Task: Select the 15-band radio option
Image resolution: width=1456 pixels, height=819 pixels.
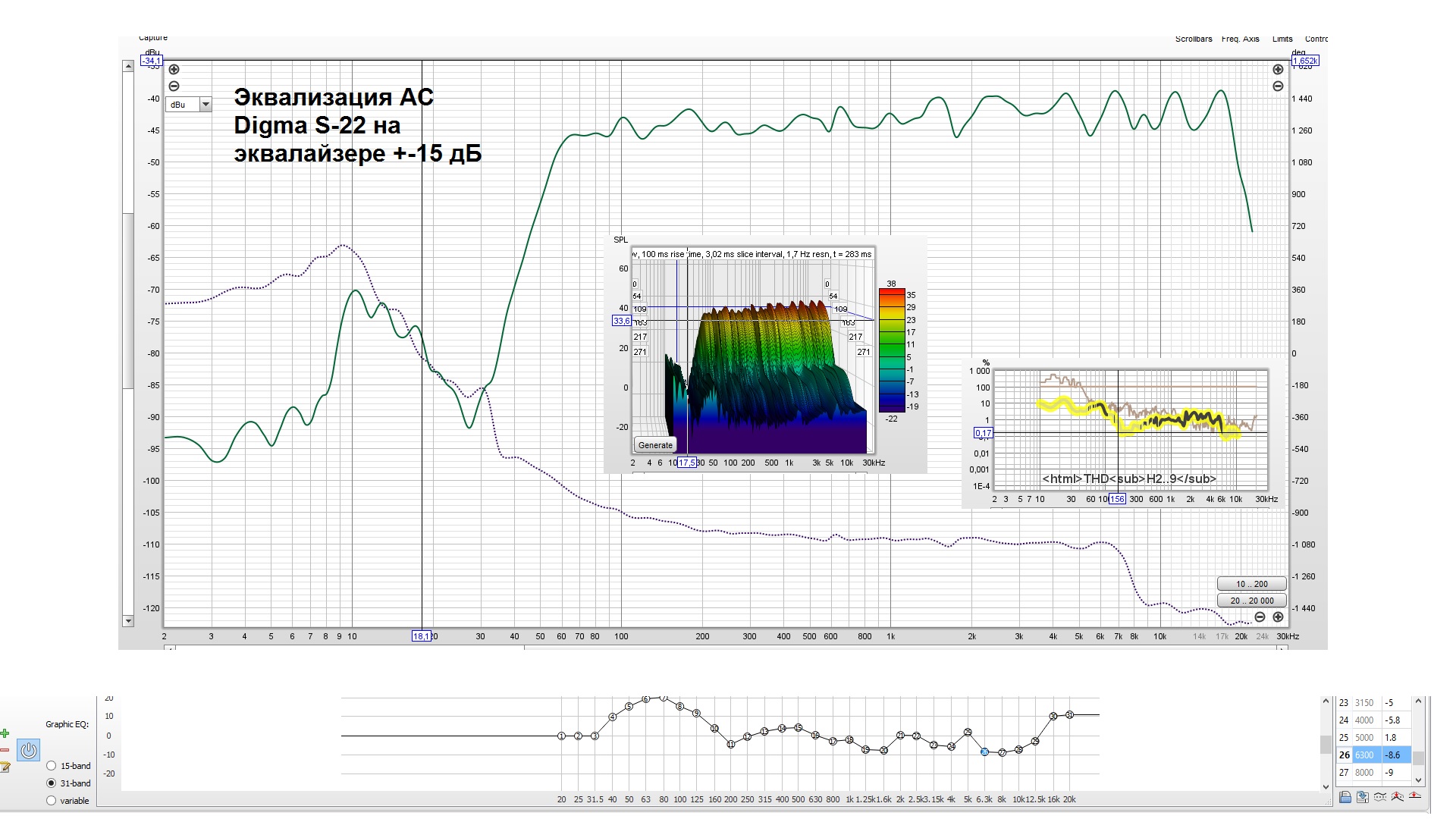Action: [52, 766]
